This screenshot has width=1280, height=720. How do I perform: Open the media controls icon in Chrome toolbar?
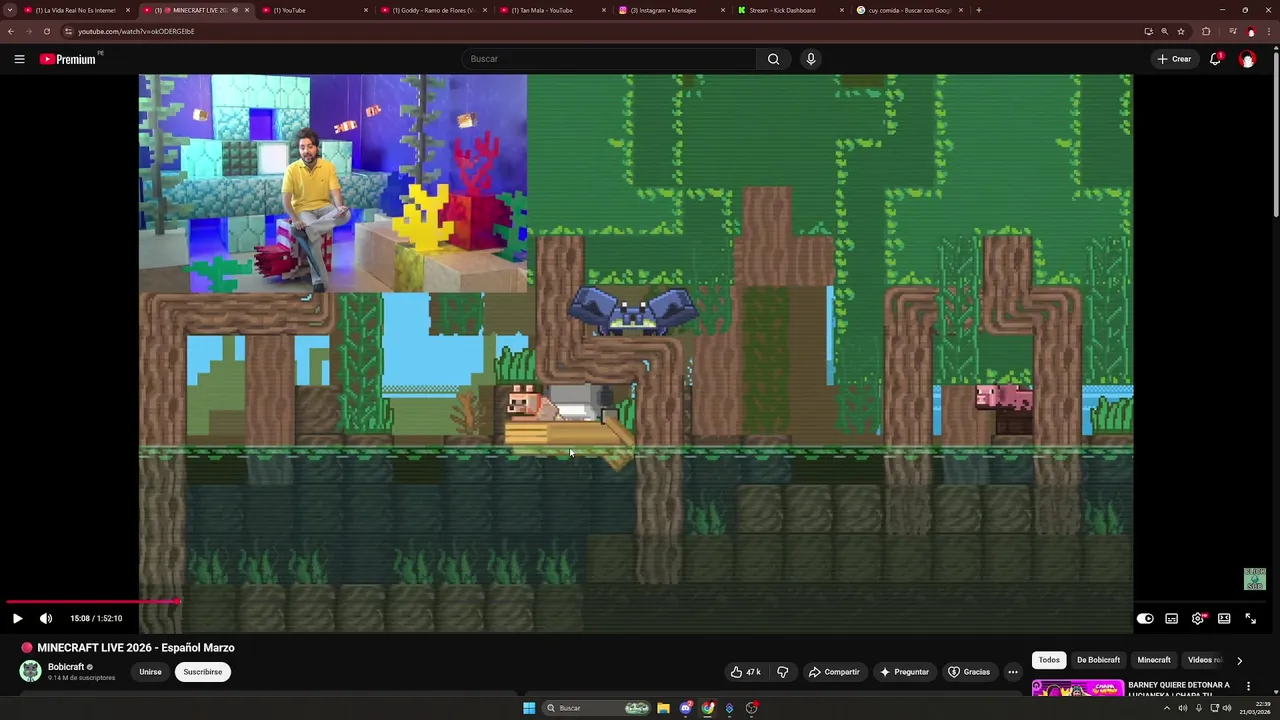(x=1232, y=31)
